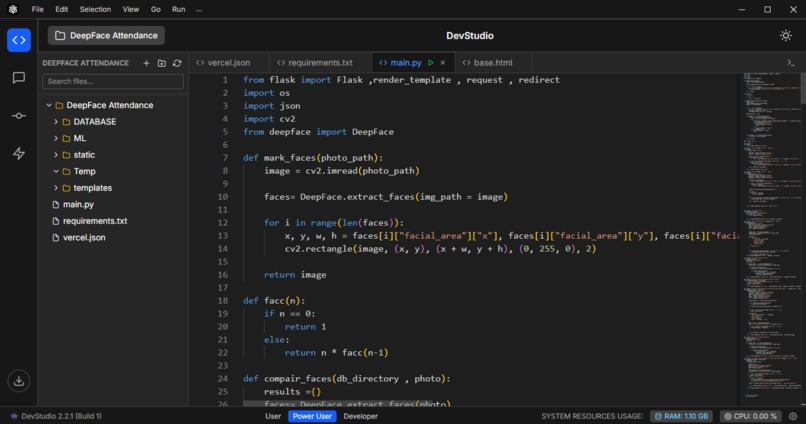Image resolution: width=806 pixels, height=424 pixels.
Task: Click SYSTEM RESOURCES USAGE label
Action: 592,416
